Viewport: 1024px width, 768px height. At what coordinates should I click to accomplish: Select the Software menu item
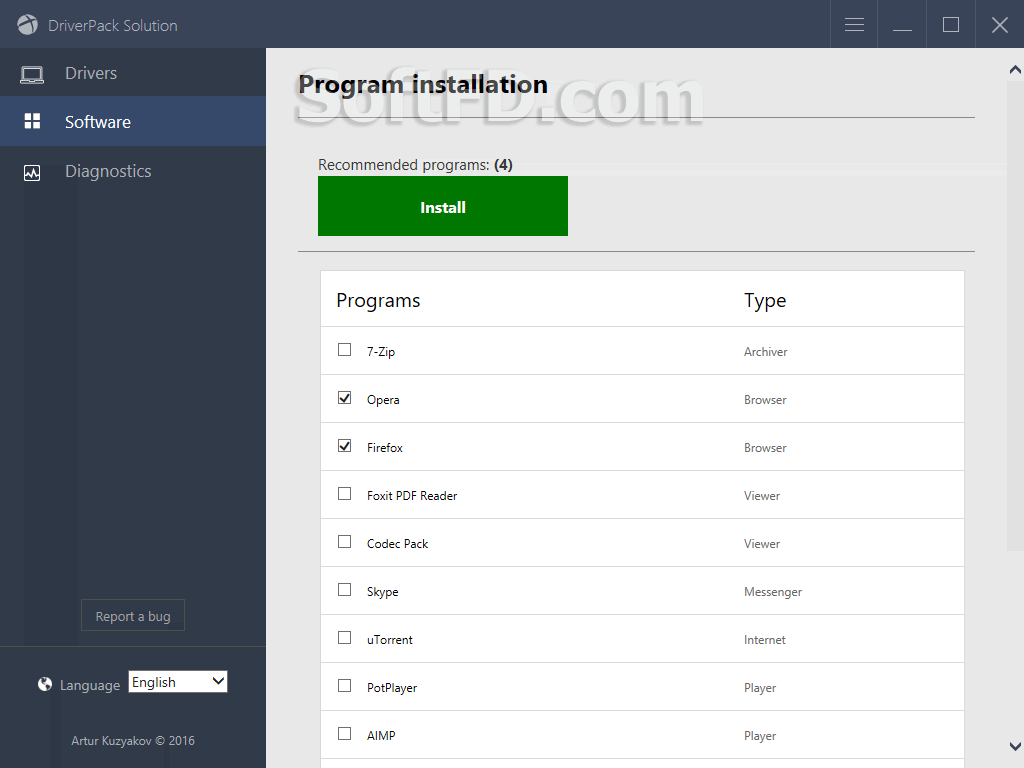pos(133,121)
